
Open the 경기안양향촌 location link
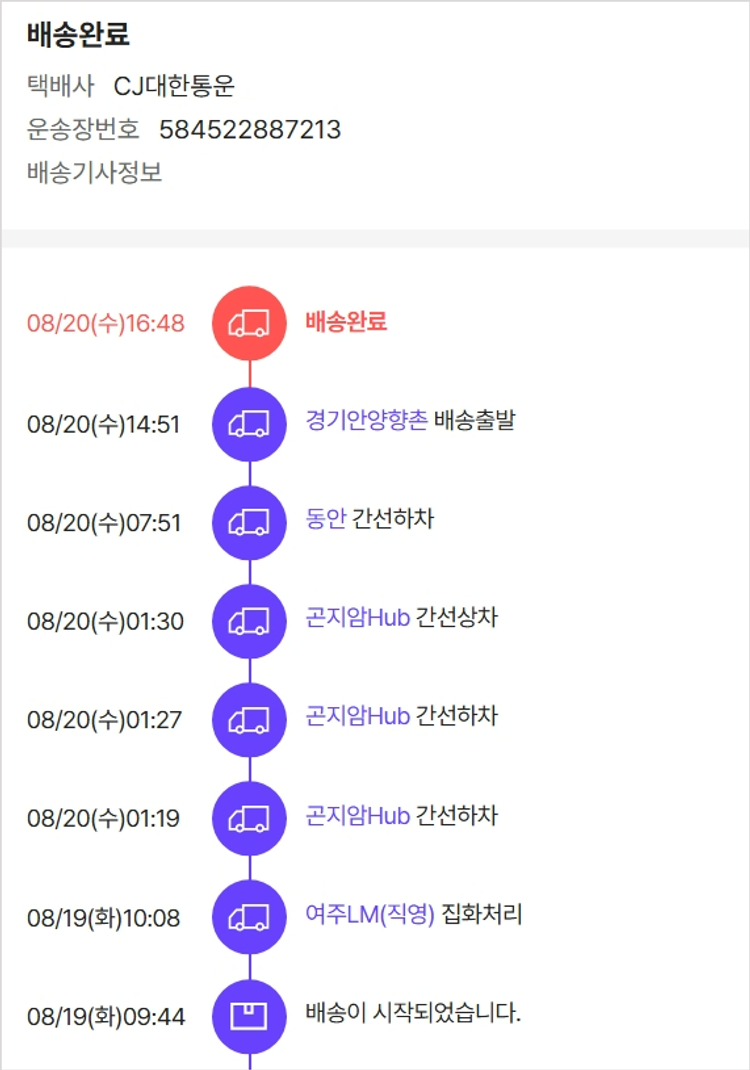point(366,420)
